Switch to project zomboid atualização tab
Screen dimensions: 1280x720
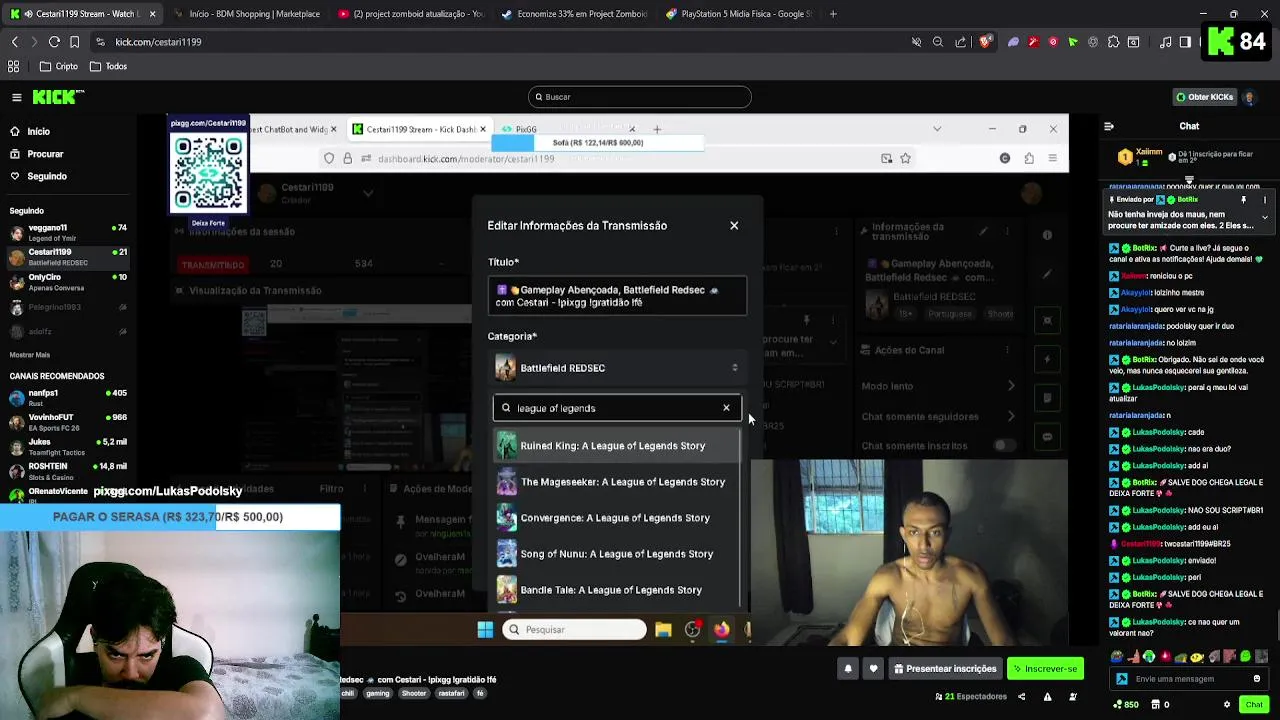(410, 14)
